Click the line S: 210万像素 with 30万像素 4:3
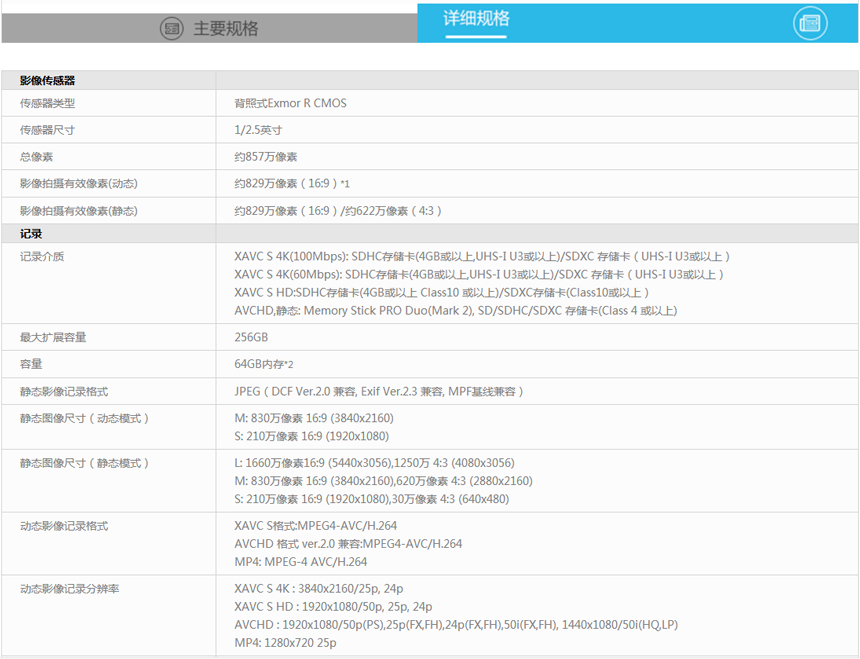Viewport: 860px width, 659px height. tap(371, 499)
